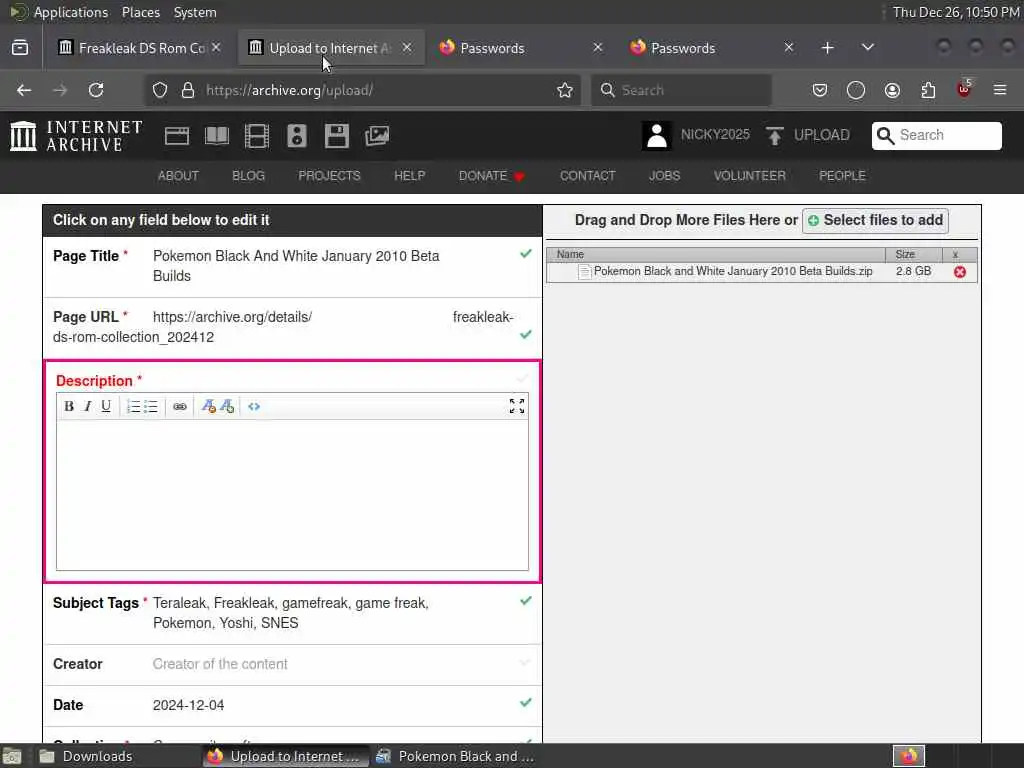Open the Texts book icon

coord(217,136)
